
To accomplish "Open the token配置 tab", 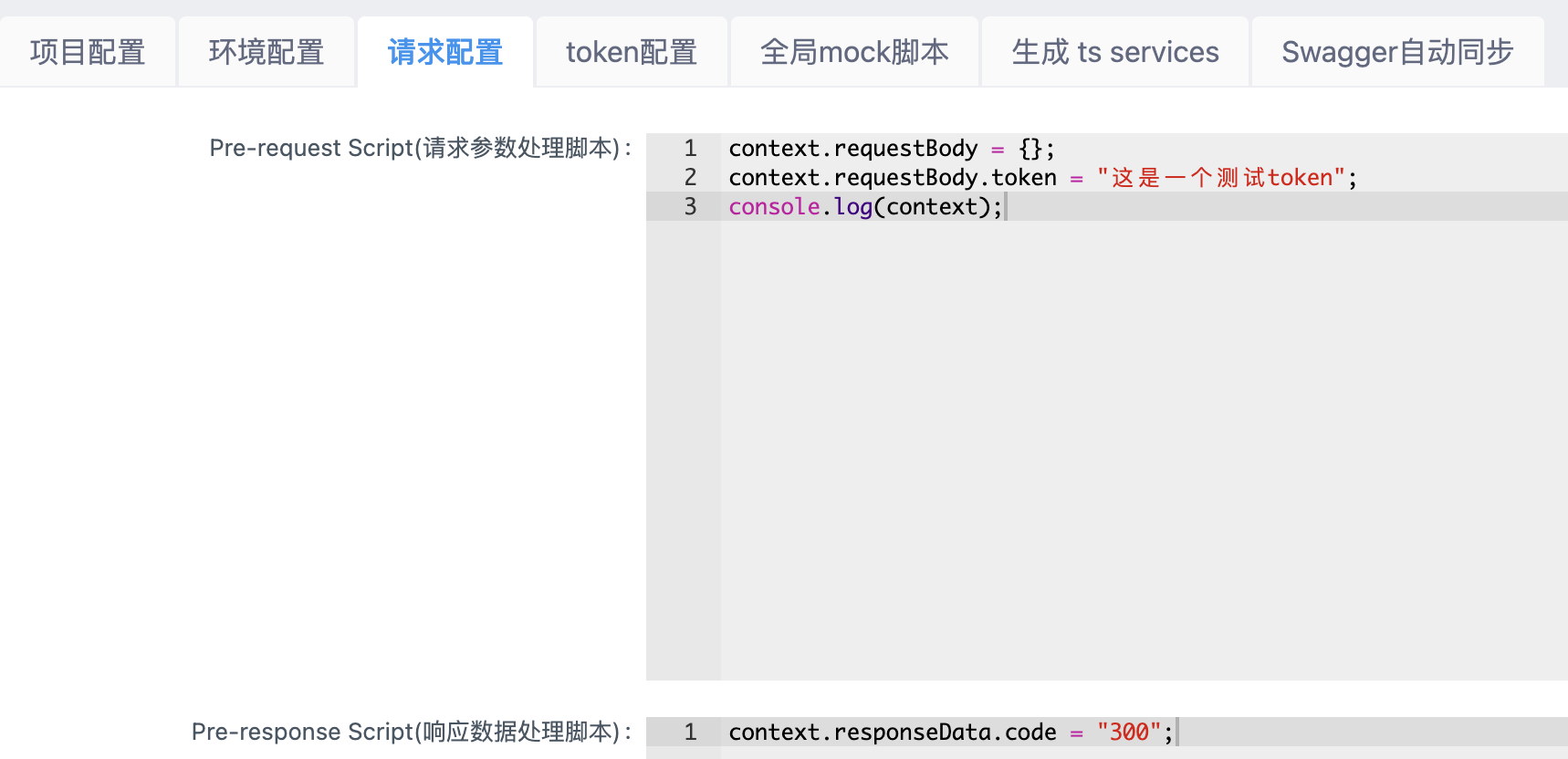I will coord(632,52).
